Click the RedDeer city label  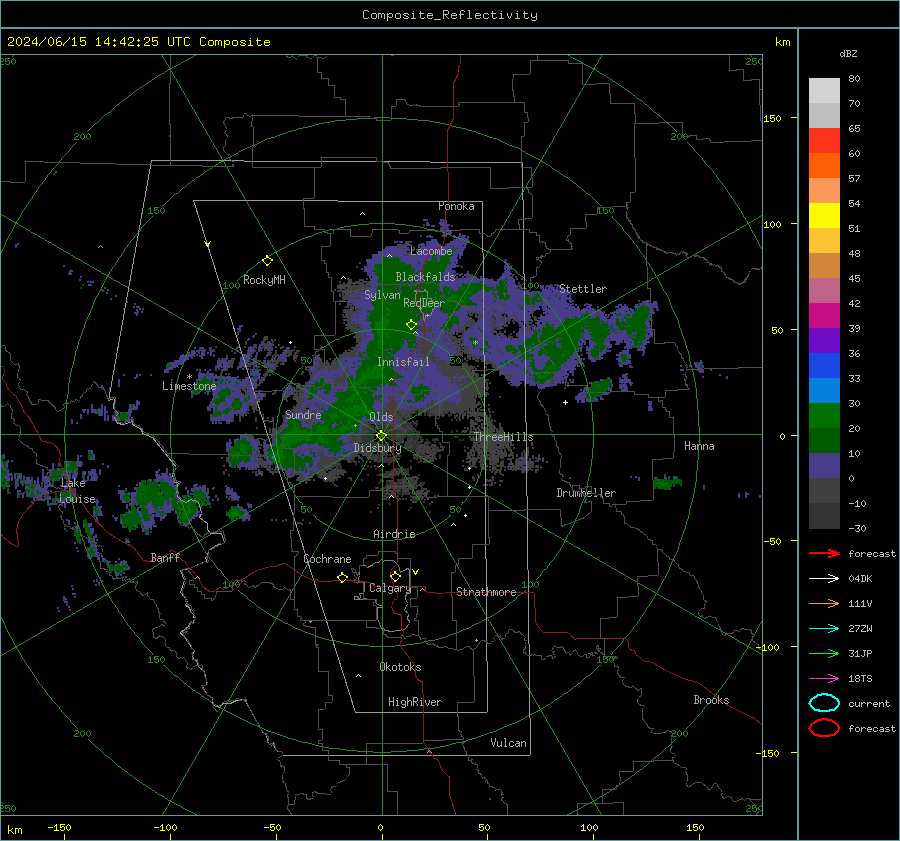[424, 303]
